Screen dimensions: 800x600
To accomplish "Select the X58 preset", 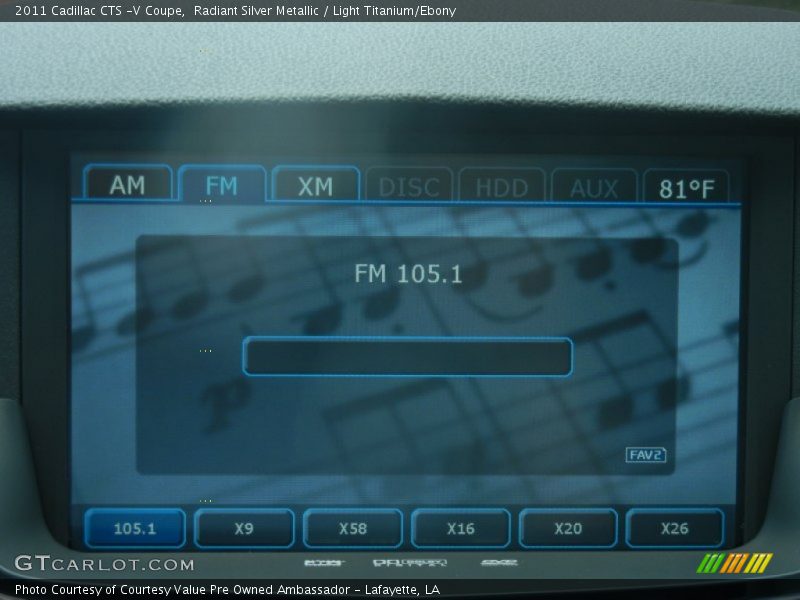I will click(x=353, y=528).
